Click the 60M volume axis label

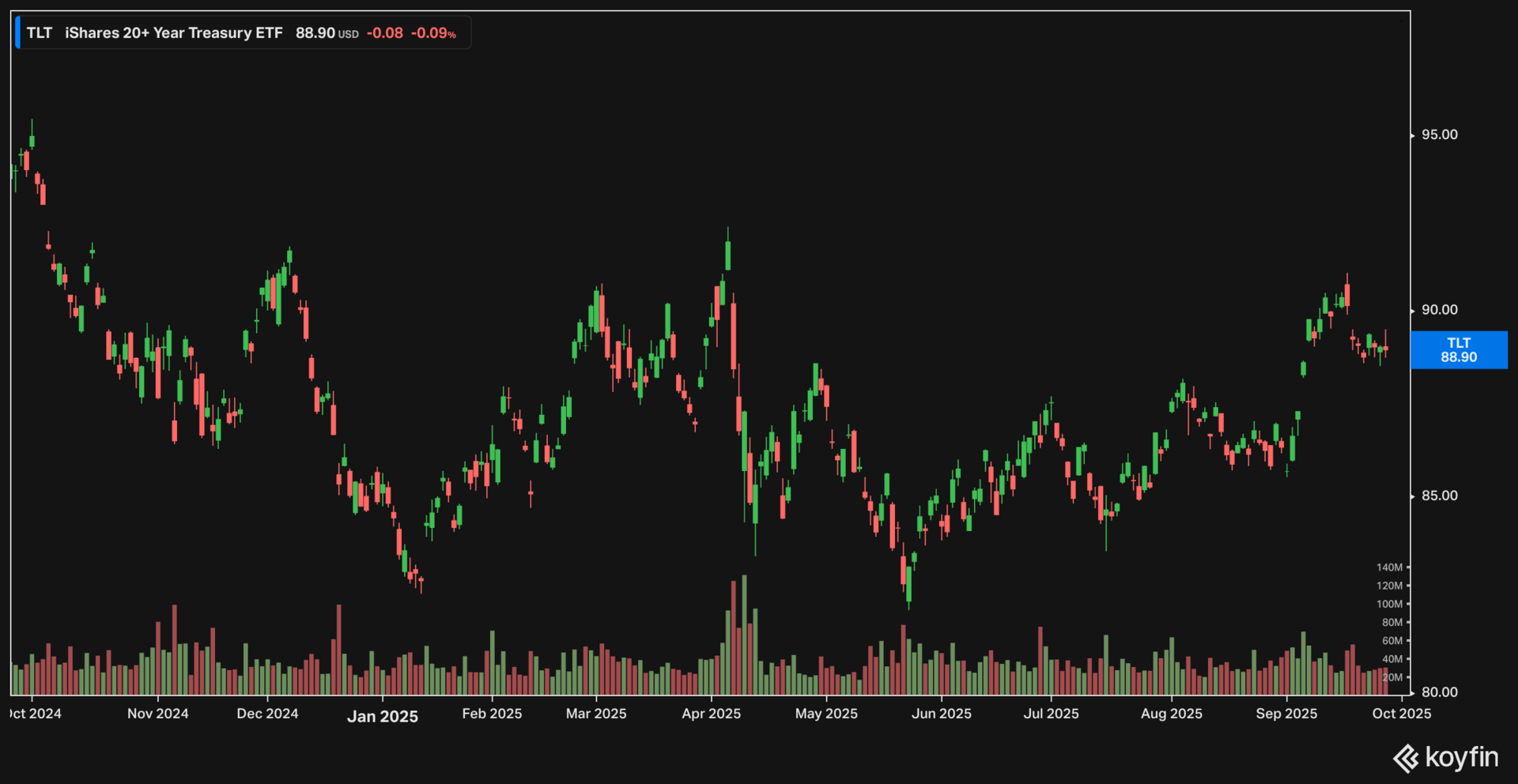pyautogui.click(x=1392, y=641)
